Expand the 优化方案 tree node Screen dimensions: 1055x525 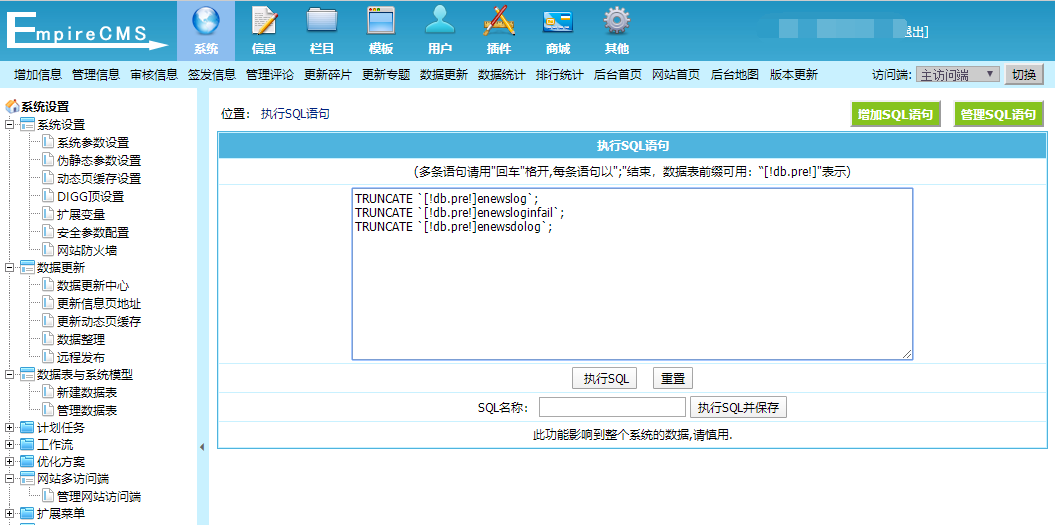[x=9, y=462]
